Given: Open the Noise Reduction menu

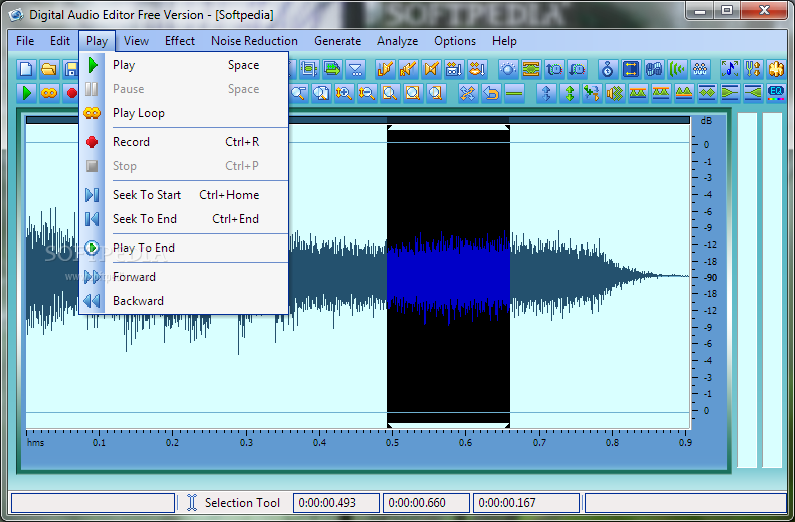Looking at the screenshot, I should point(254,41).
